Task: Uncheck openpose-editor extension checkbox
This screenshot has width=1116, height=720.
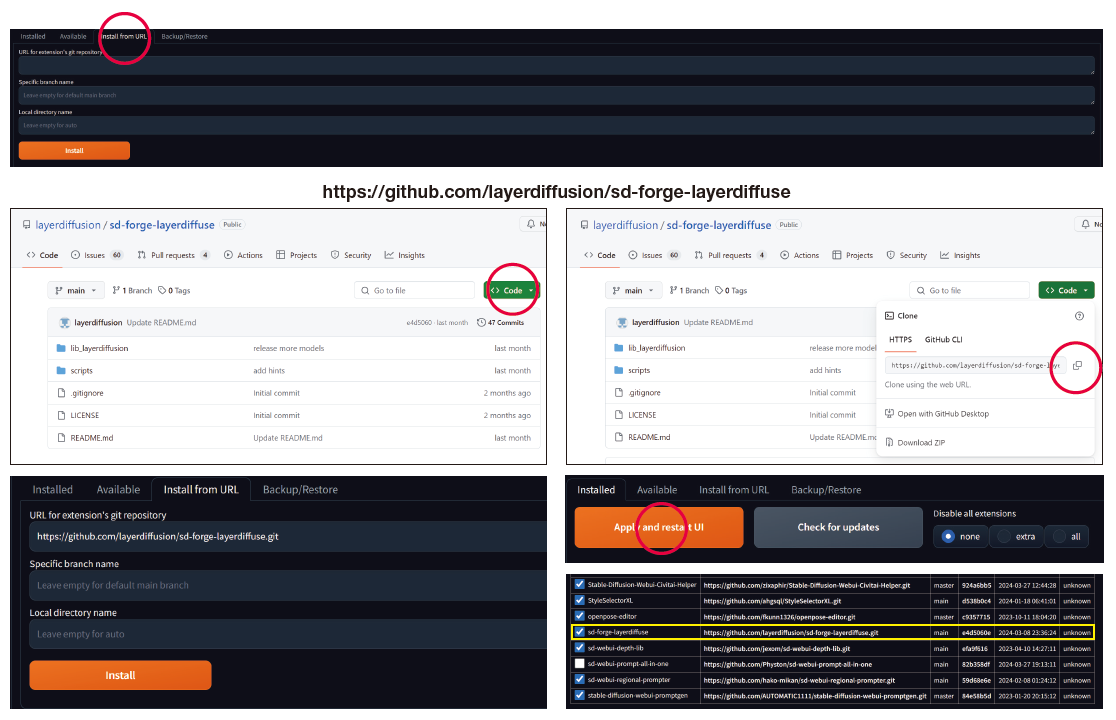Action: pyautogui.click(x=579, y=616)
